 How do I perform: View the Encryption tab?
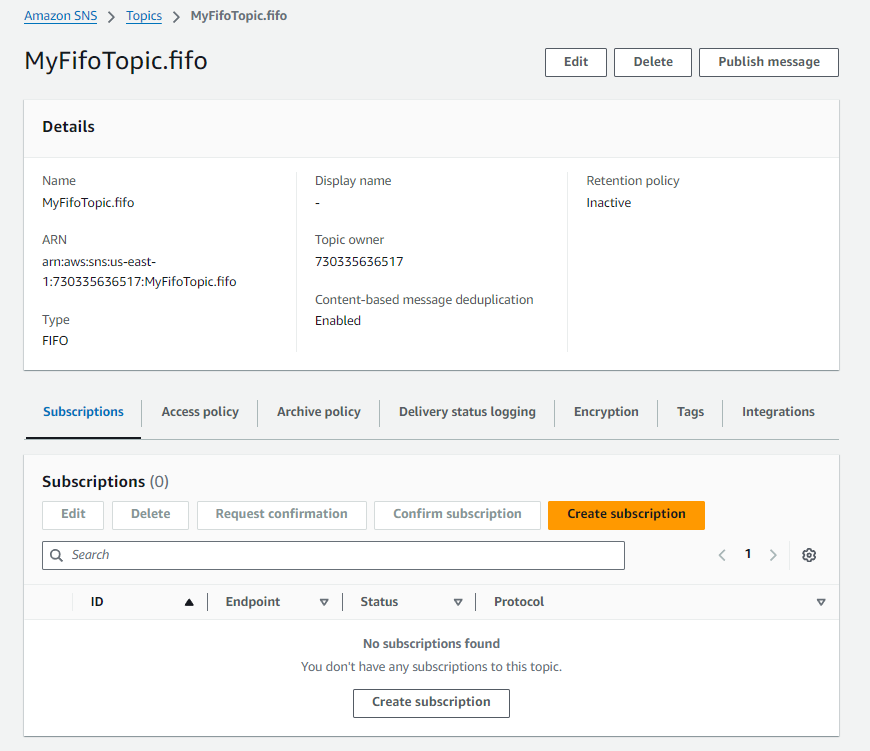[x=606, y=412]
